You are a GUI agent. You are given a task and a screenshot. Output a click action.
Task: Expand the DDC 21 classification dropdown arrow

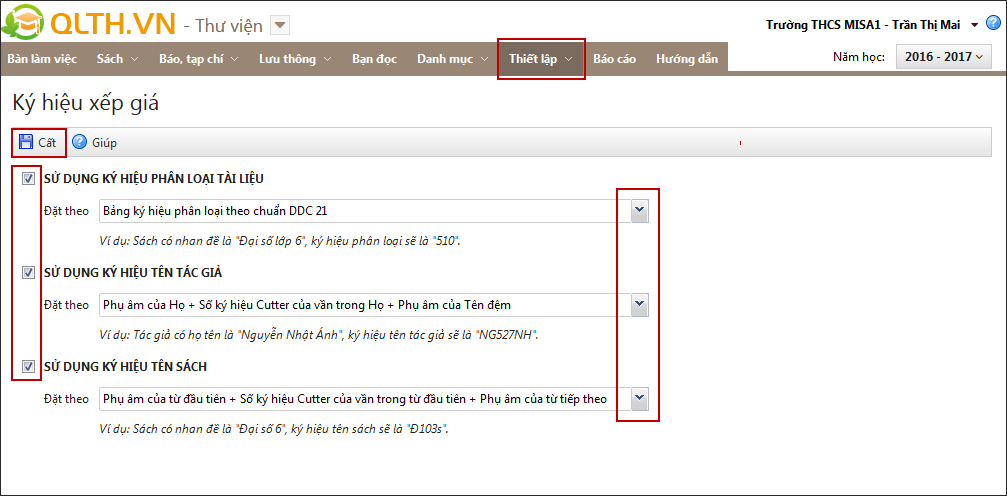click(x=639, y=211)
